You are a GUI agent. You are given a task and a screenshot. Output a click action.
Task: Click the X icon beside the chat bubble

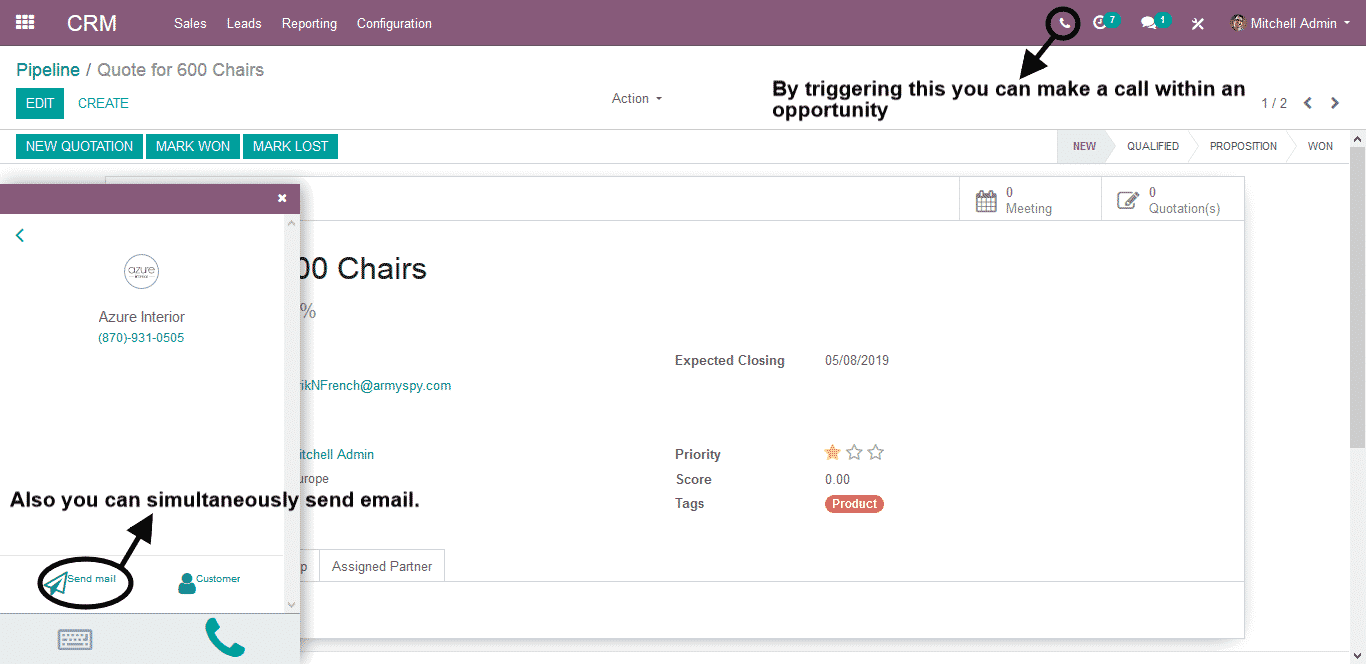pyautogui.click(x=1197, y=23)
